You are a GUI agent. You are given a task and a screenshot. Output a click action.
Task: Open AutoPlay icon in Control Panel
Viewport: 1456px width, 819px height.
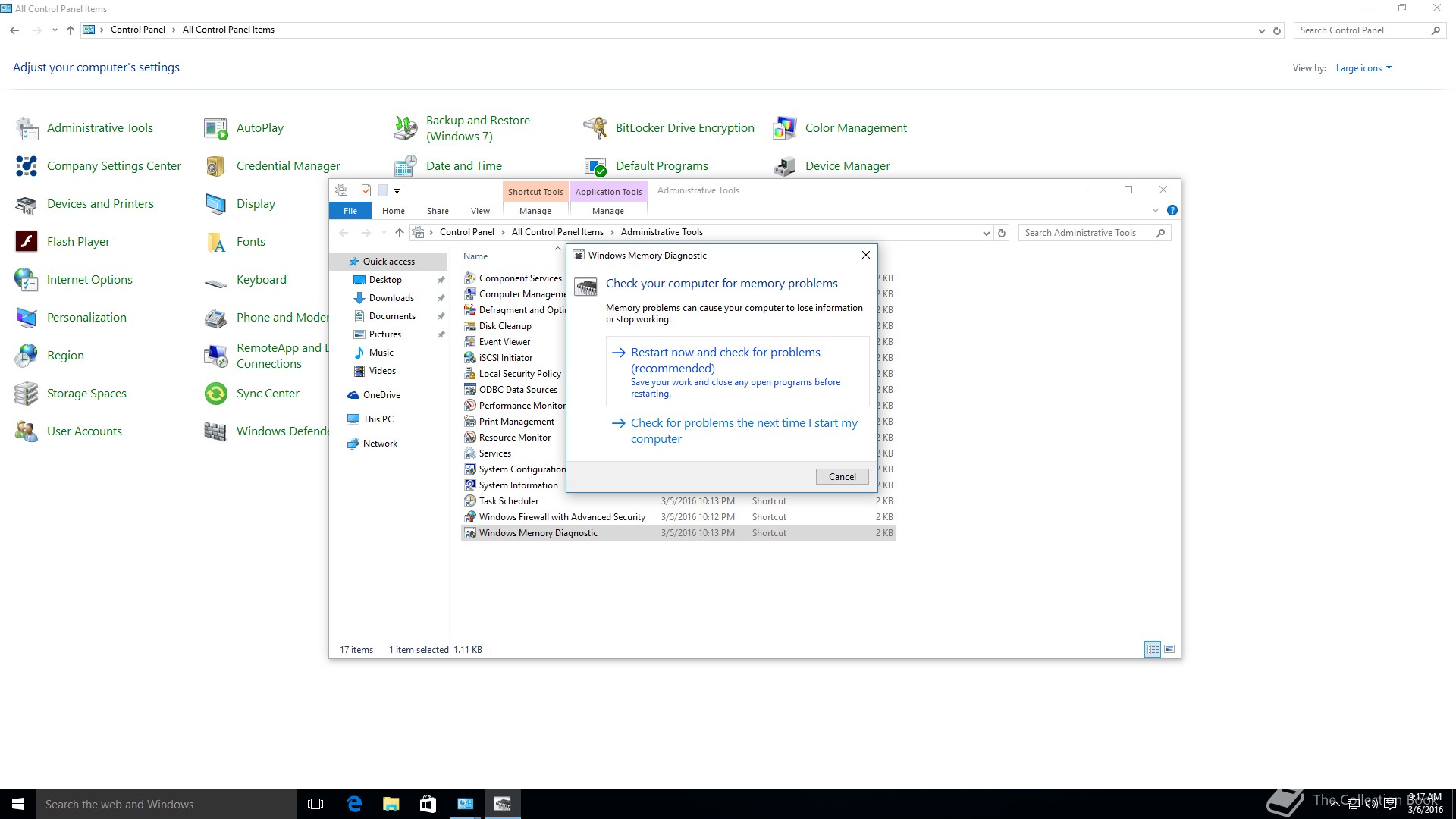(x=216, y=128)
